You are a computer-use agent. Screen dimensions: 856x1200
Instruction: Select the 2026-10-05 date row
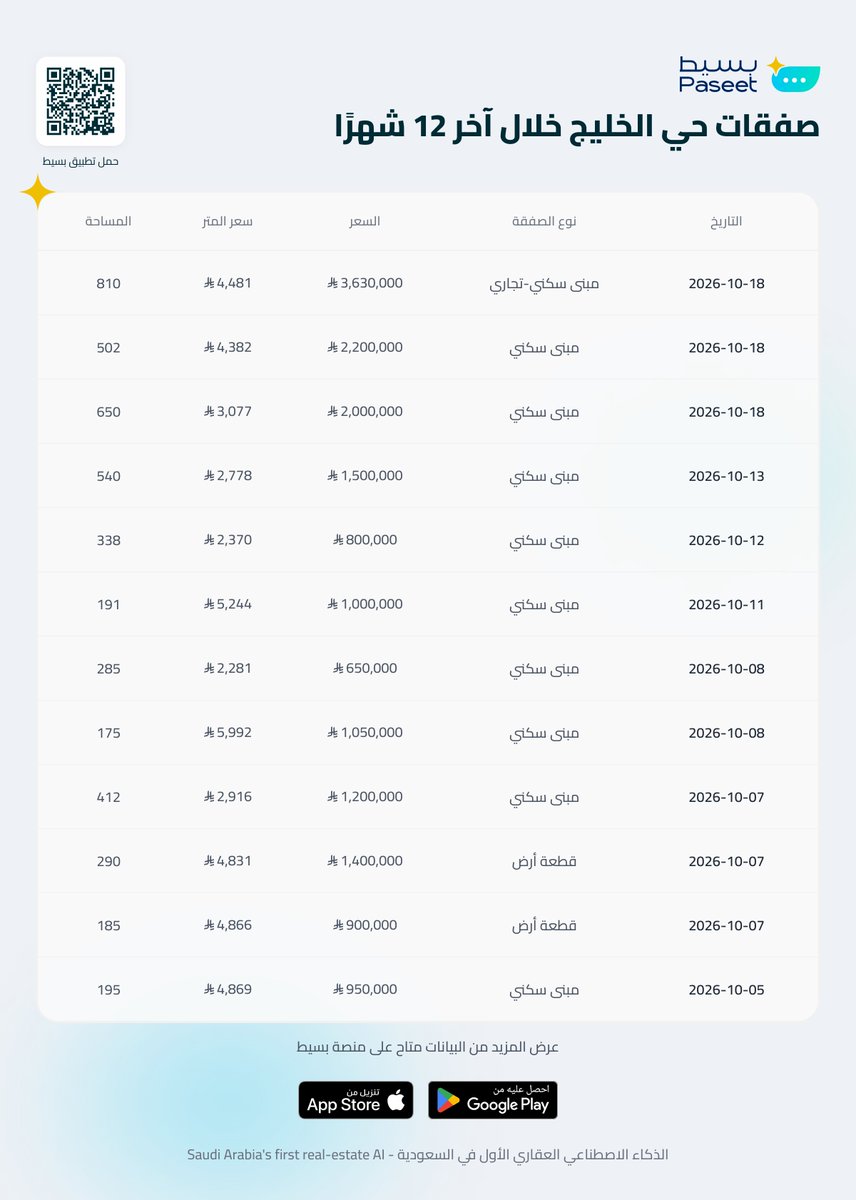click(428, 990)
